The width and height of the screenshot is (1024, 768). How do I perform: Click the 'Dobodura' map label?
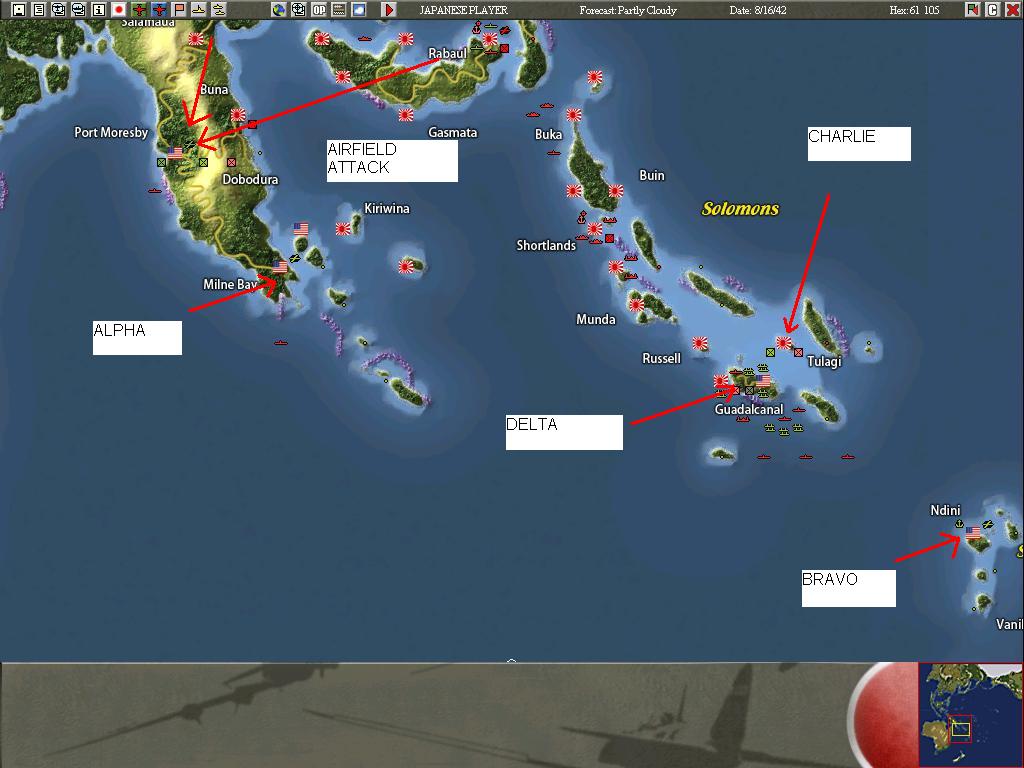[x=250, y=179]
